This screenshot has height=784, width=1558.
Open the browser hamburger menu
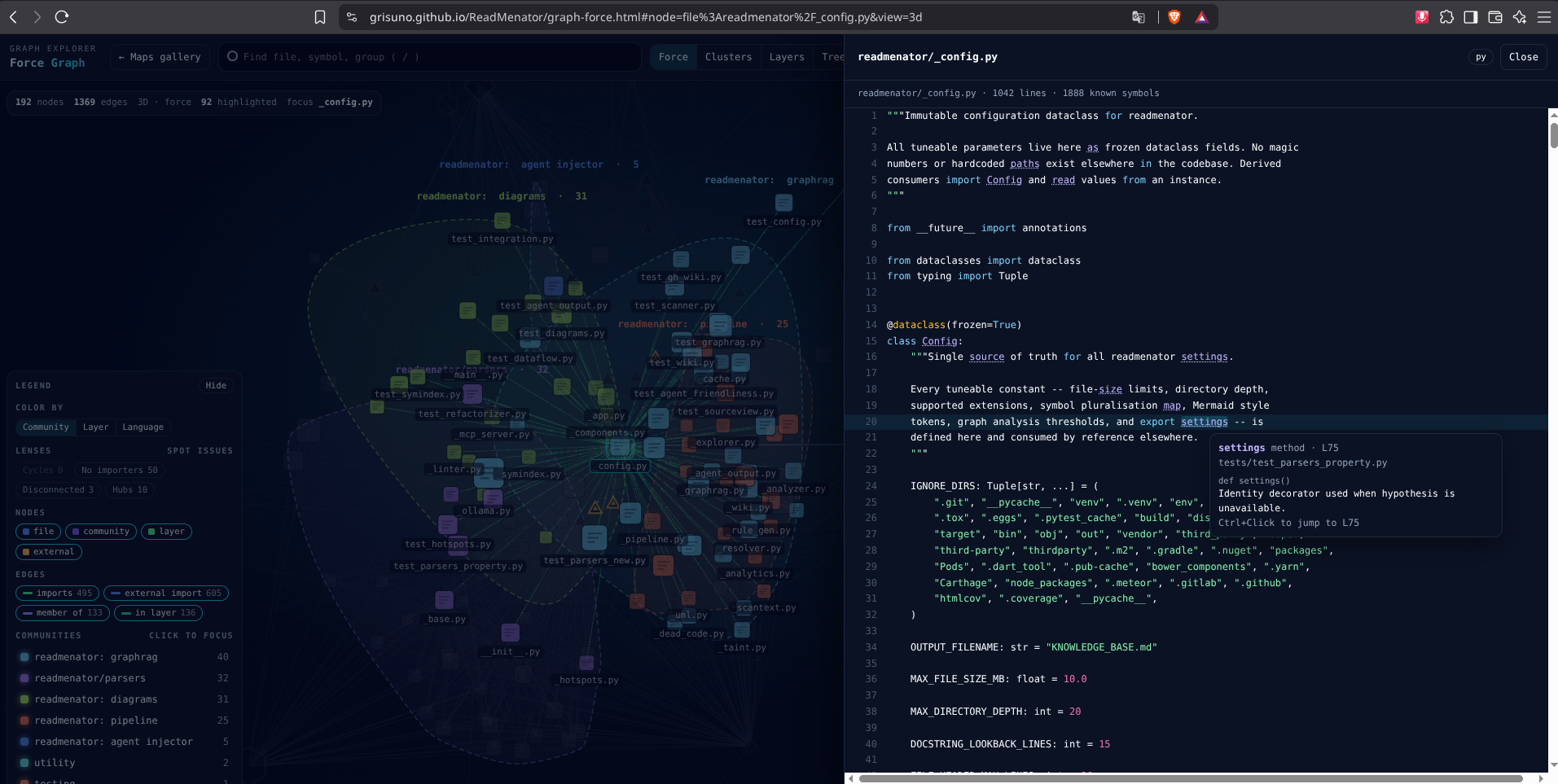(x=1544, y=17)
